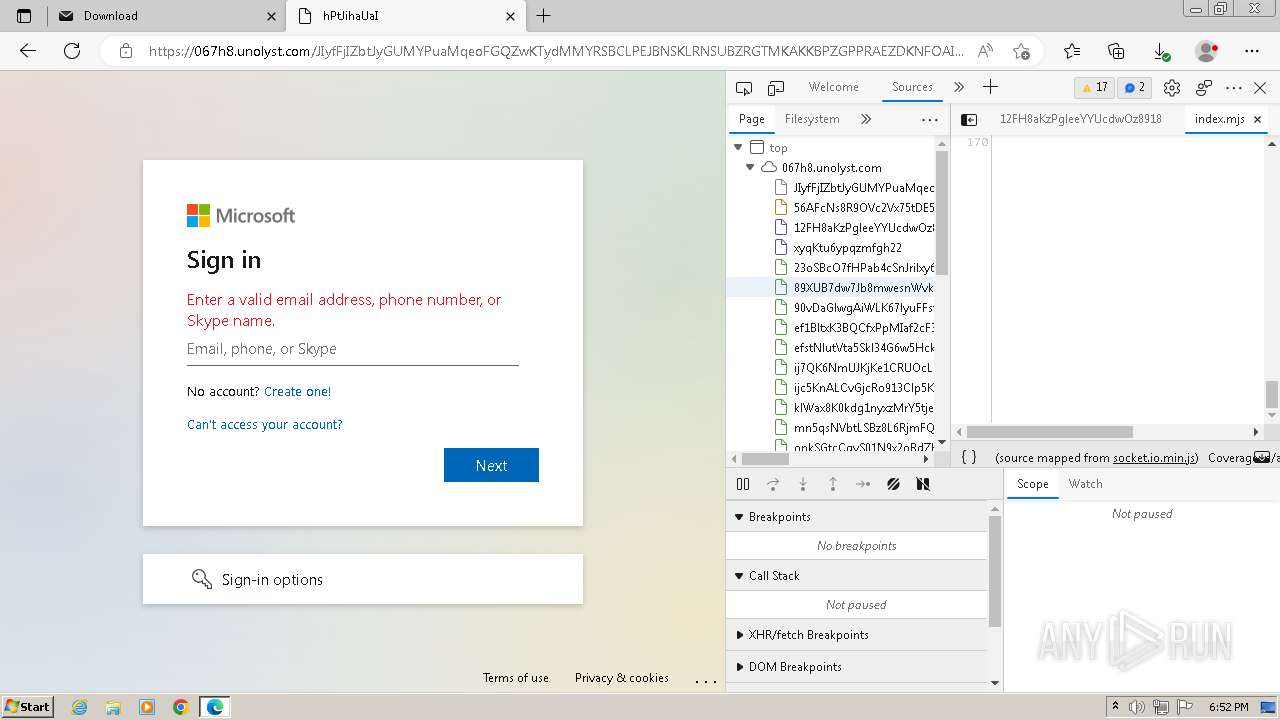Close the index.mjs editor tab

click(1257, 119)
